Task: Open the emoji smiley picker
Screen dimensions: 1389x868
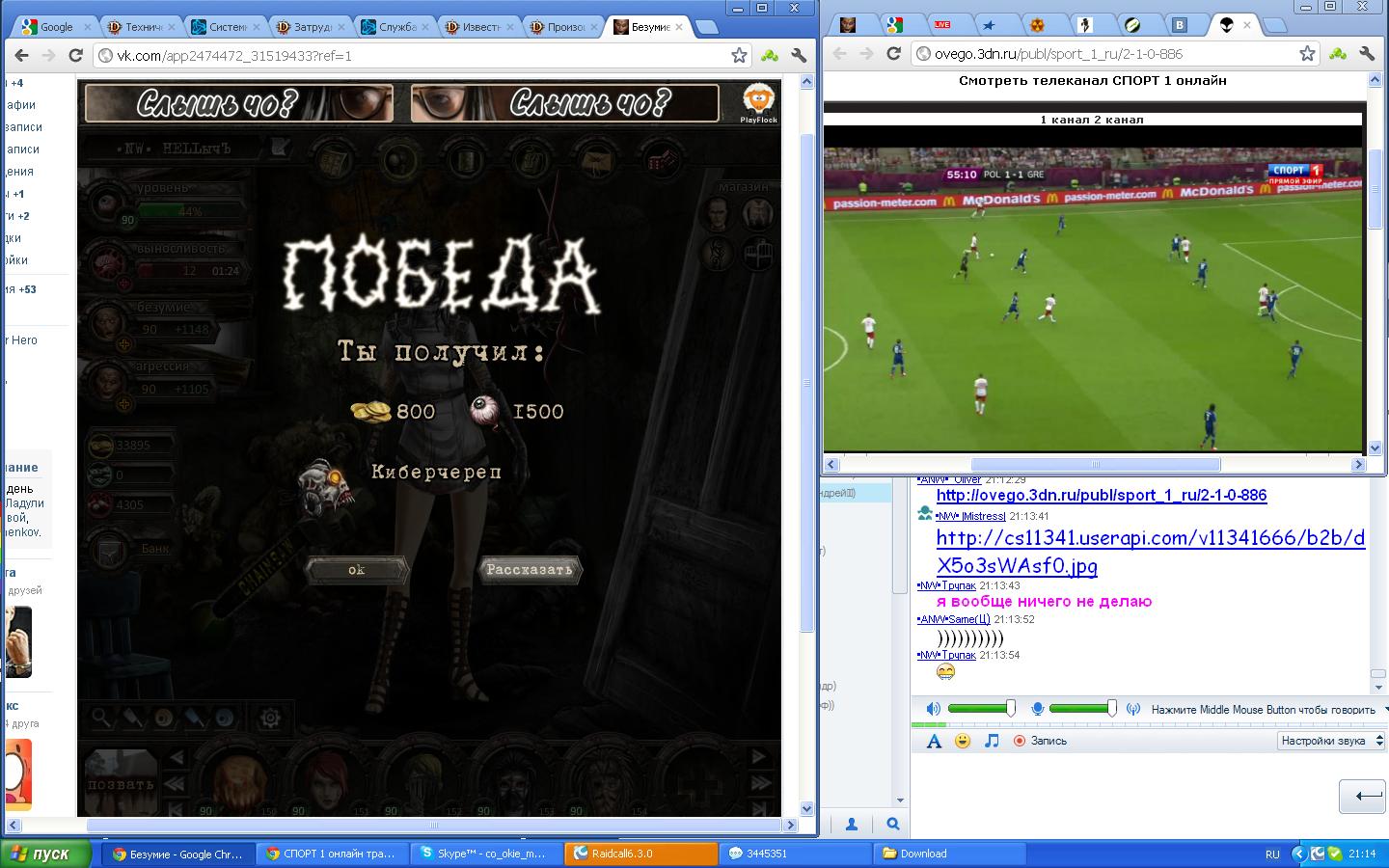Action: pyautogui.click(x=963, y=741)
